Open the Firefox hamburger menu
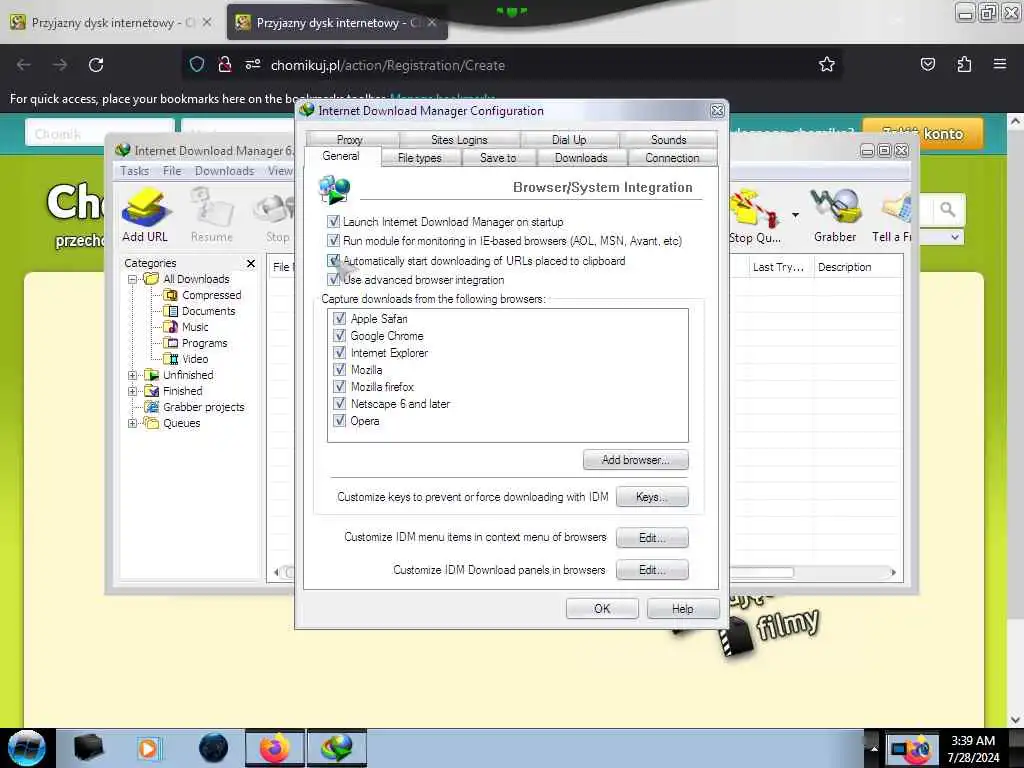 pyautogui.click(x=1000, y=64)
